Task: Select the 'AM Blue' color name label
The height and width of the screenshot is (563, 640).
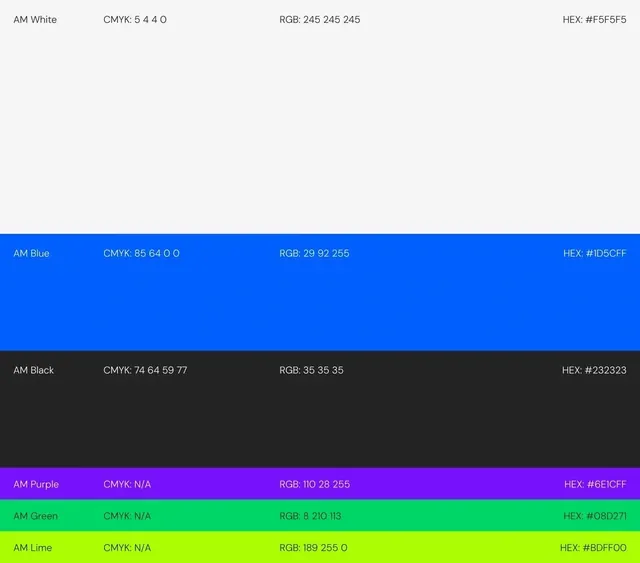Action: coord(31,253)
